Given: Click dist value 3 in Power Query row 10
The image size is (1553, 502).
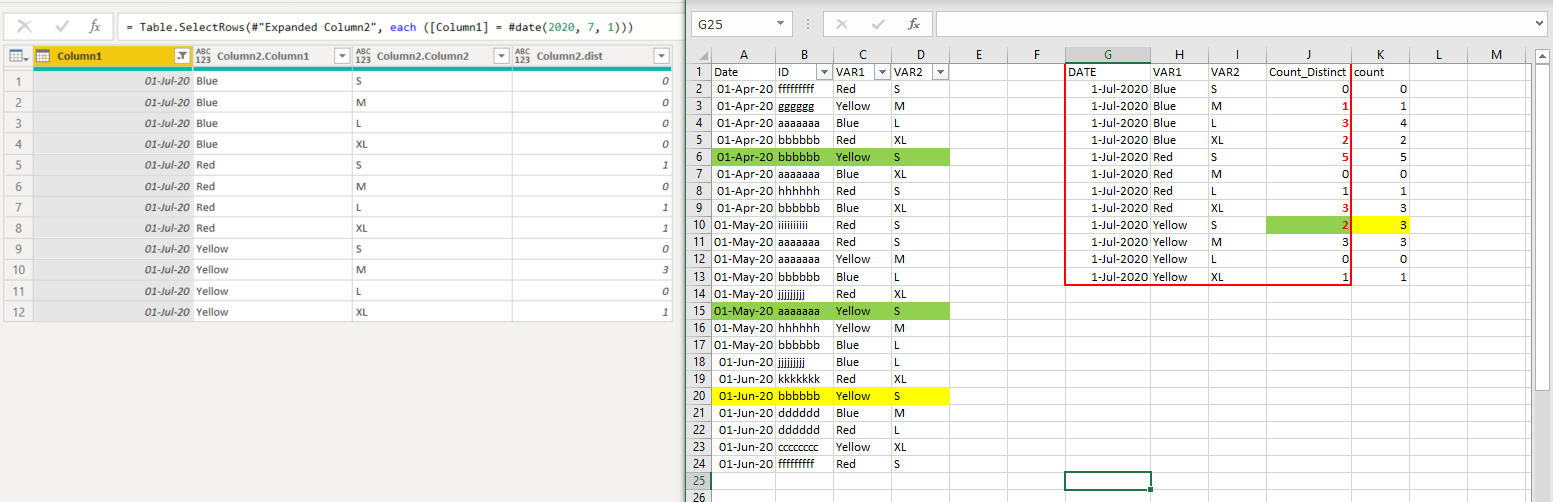Looking at the screenshot, I should point(592,270).
